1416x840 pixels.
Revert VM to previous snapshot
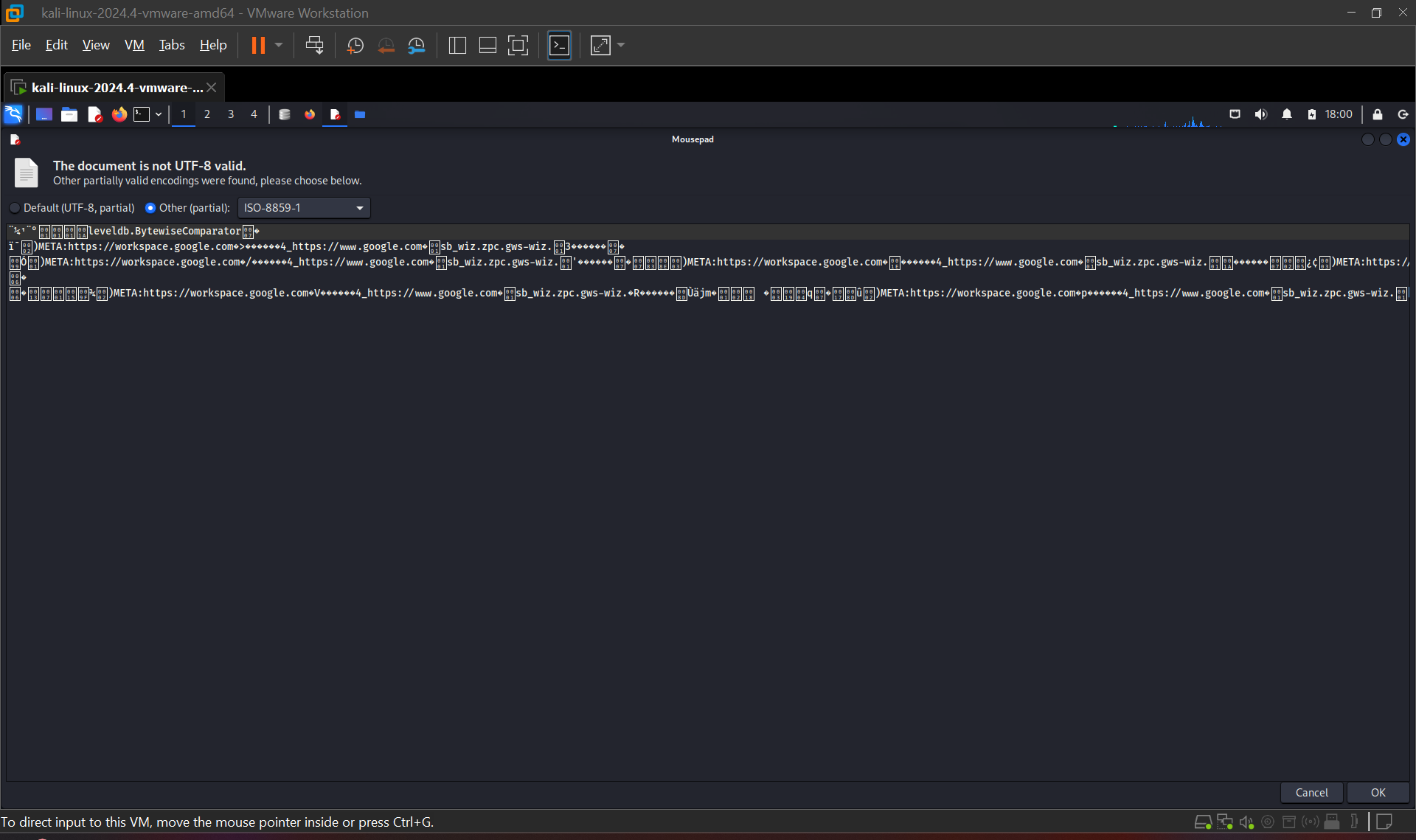pos(386,46)
